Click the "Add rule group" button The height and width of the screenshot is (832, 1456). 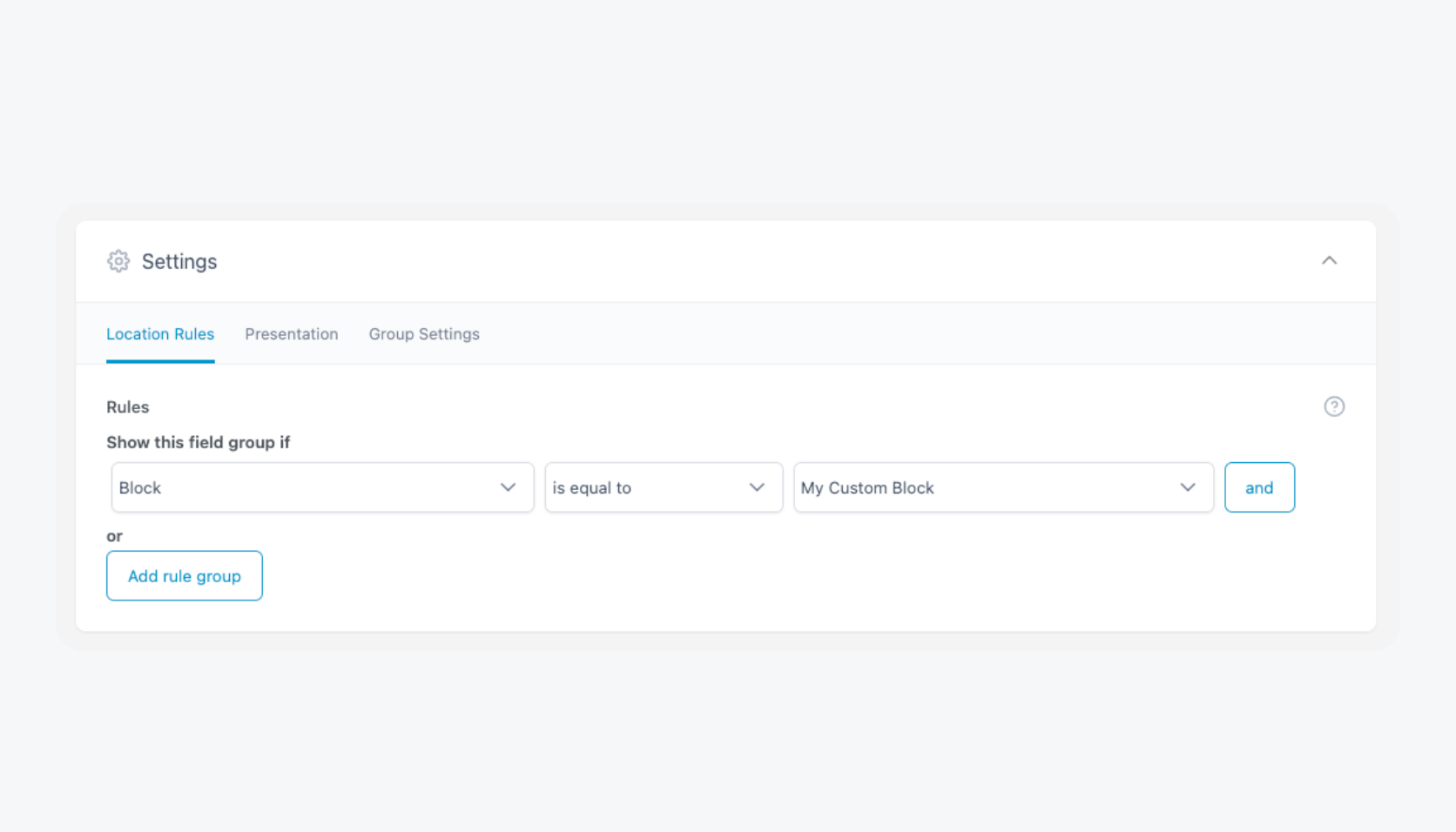click(x=184, y=575)
